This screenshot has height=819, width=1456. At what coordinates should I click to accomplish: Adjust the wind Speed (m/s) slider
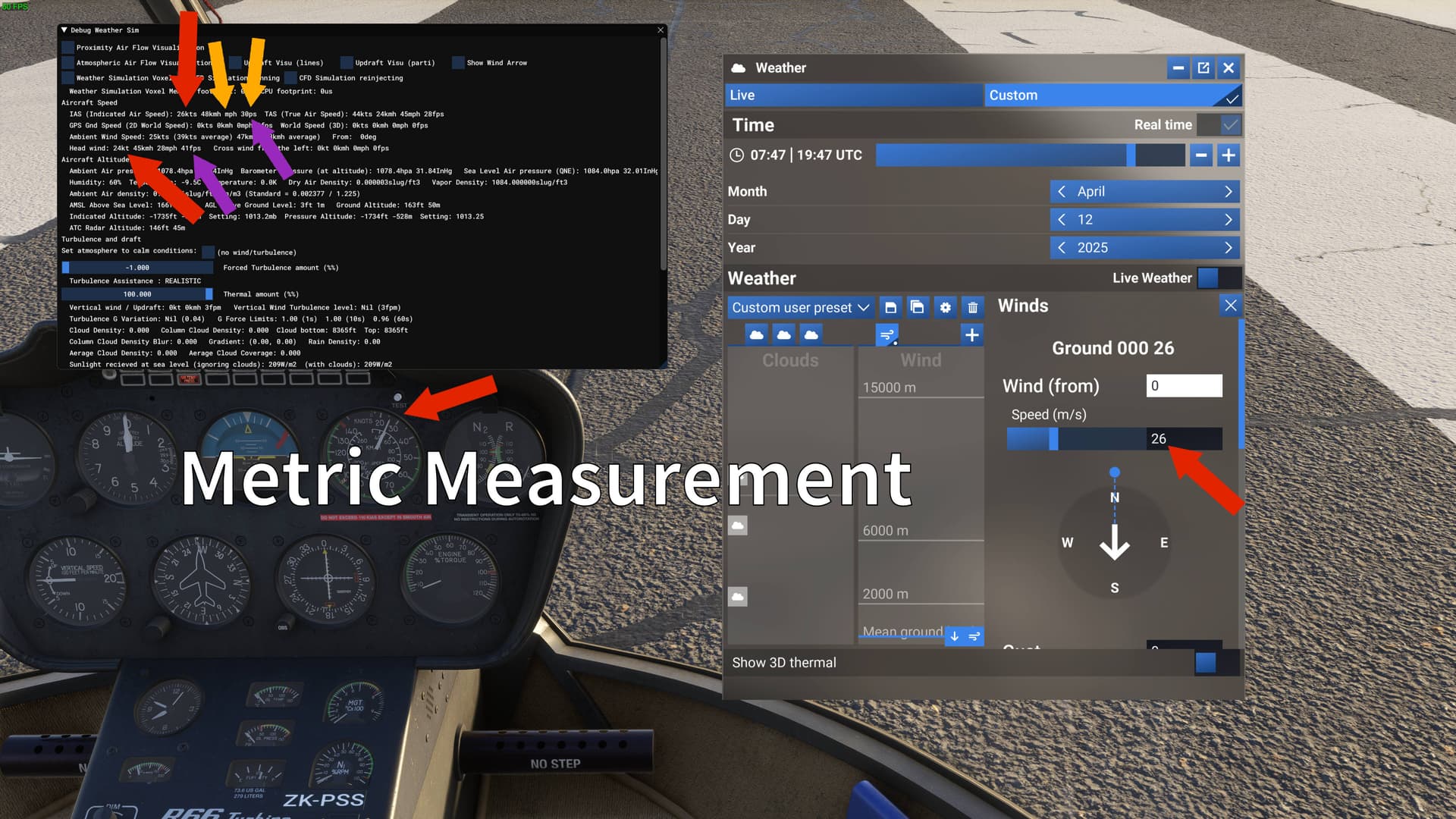tap(1076, 439)
